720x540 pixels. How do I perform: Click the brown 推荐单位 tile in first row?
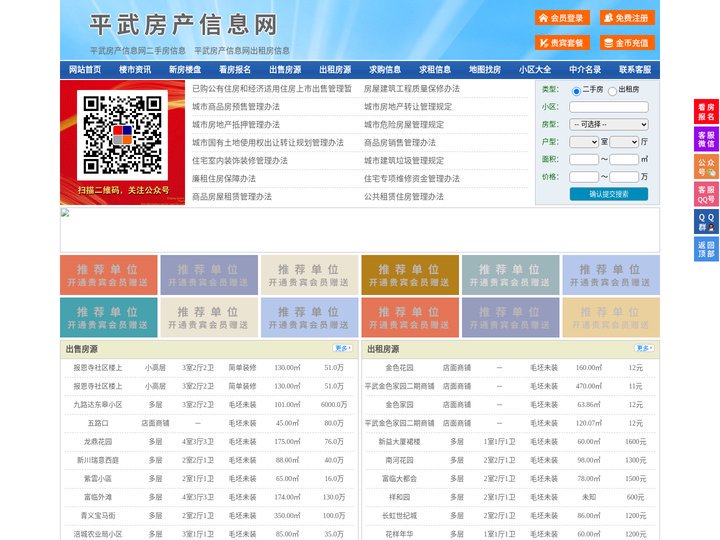(410, 275)
